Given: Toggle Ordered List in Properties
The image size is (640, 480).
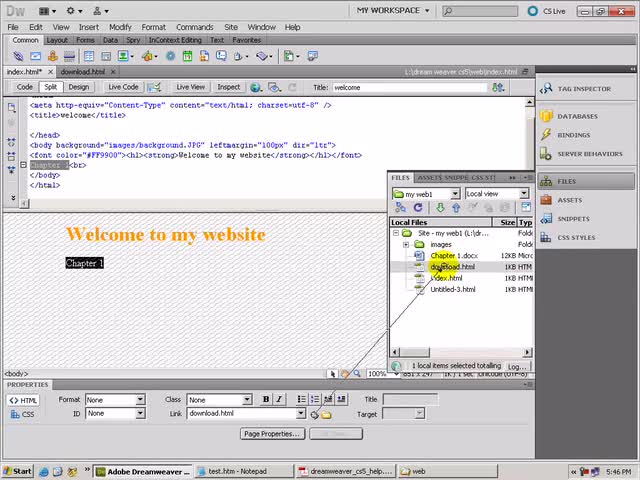Looking at the screenshot, I should point(315,399).
